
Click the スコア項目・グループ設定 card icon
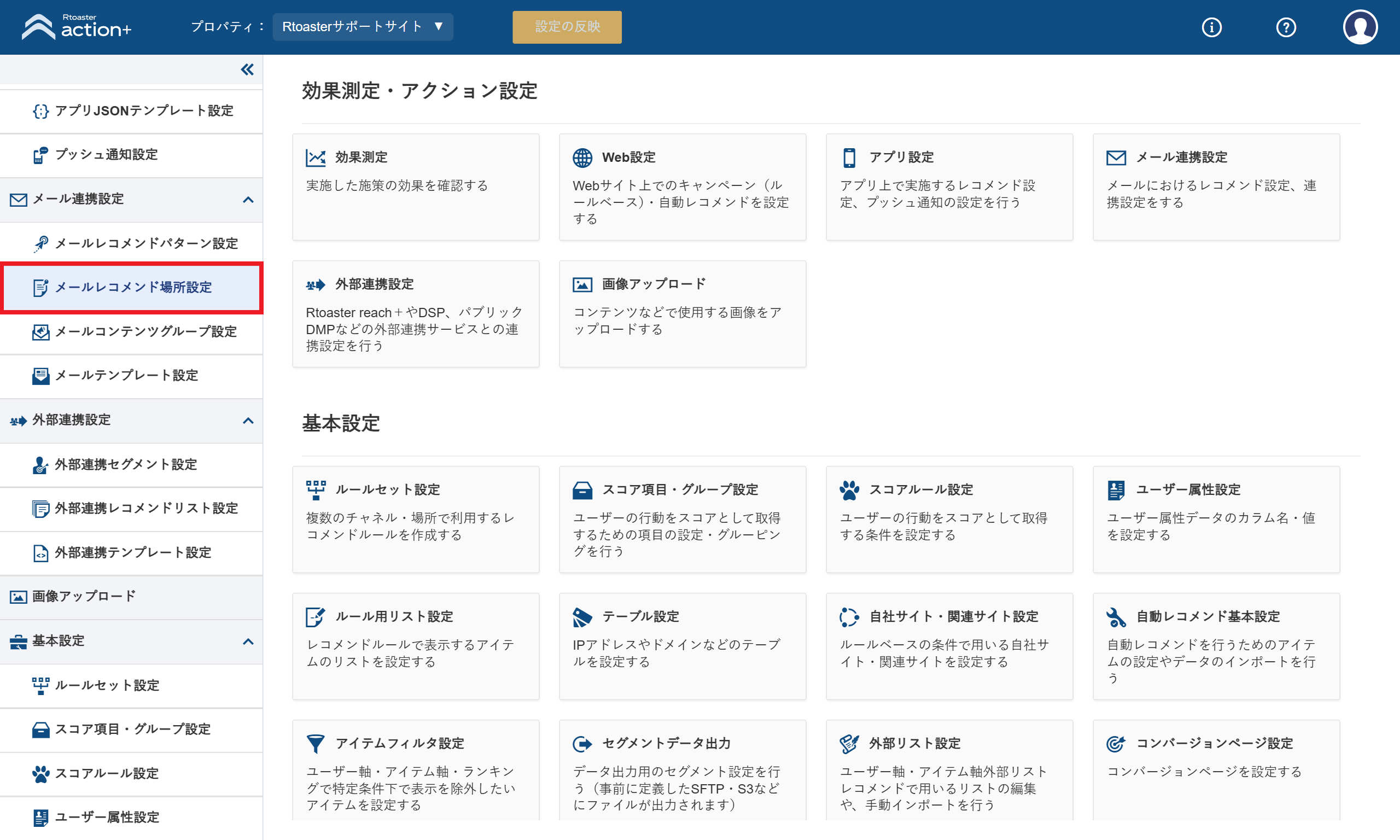click(582, 490)
